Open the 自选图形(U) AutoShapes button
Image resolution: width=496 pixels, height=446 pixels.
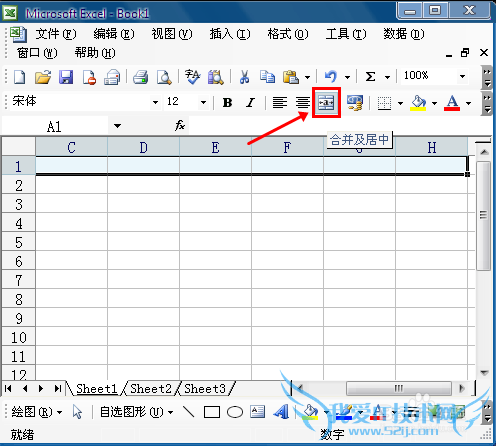(x=136, y=412)
